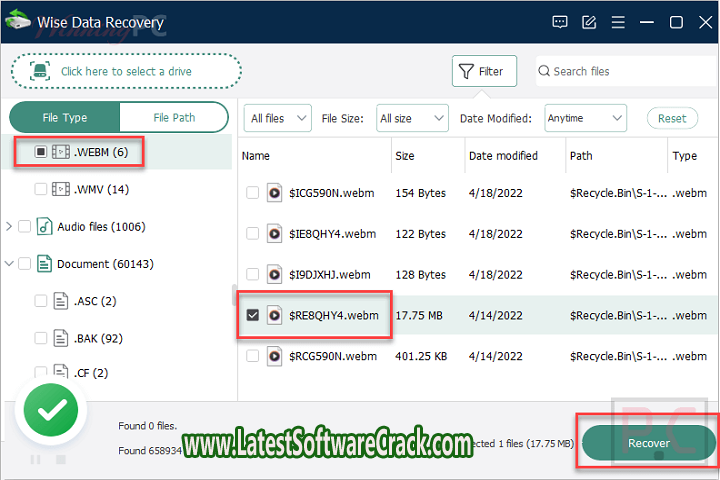Open the Date Modified Anytime dropdown
This screenshot has height=480, width=720.
(x=585, y=118)
